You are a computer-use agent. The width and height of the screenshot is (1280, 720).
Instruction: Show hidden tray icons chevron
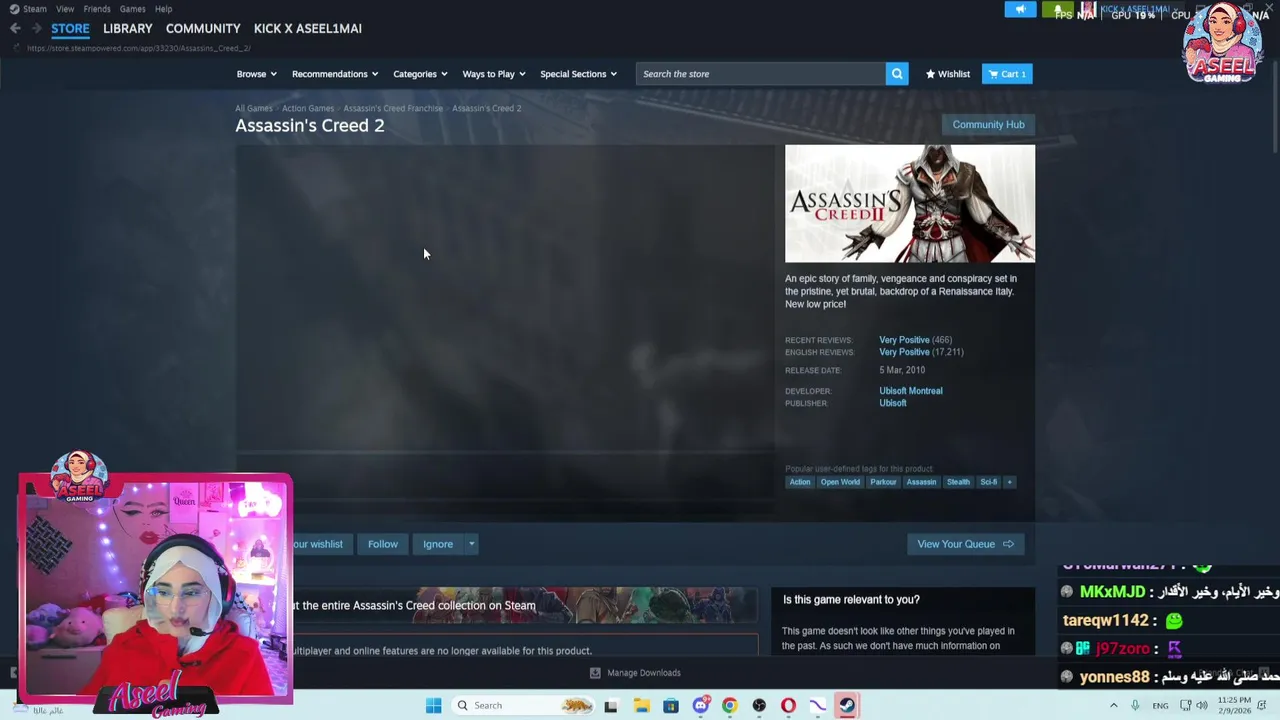pos(1113,706)
